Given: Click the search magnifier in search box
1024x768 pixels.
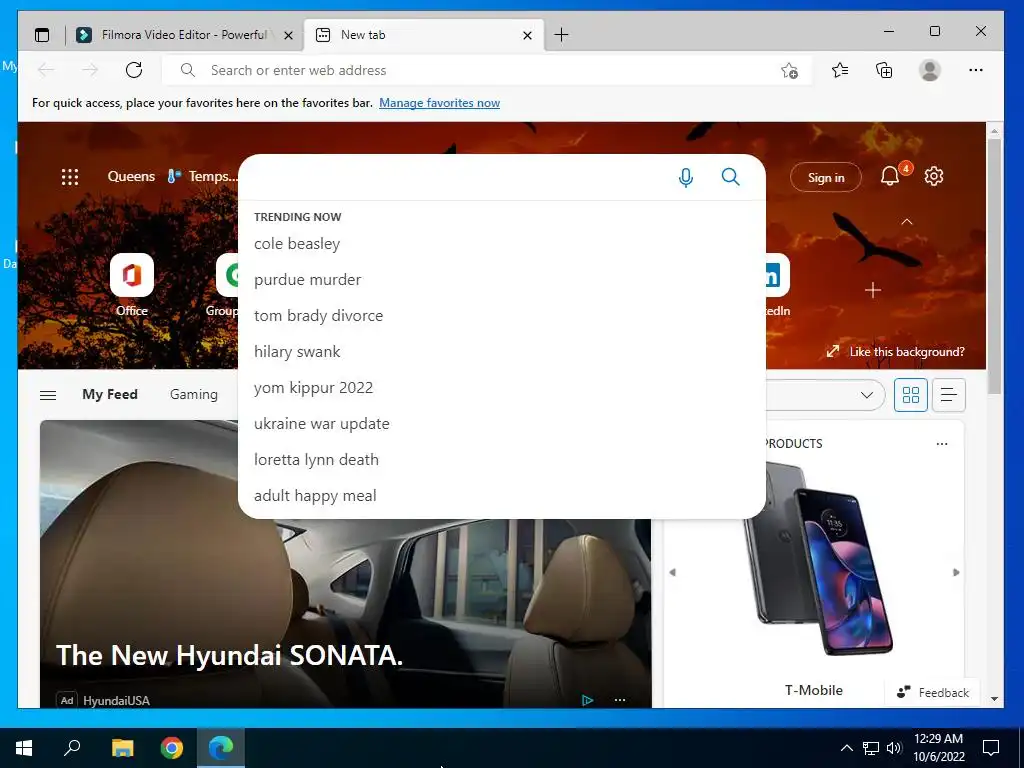Looking at the screenshot, I should coord(730,176).
